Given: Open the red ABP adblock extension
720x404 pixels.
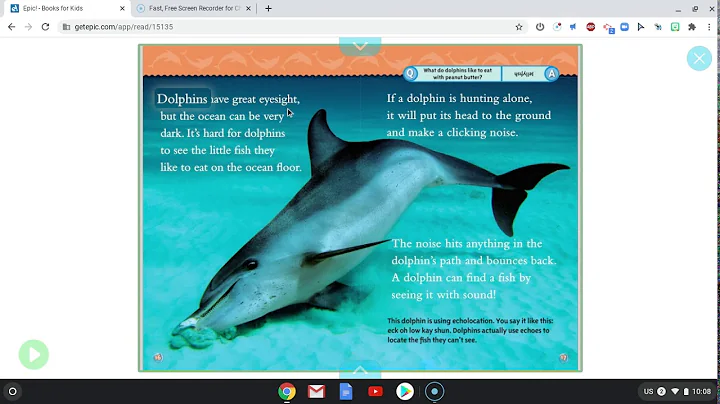Looking at the screenshot, I should tap(591, 27).
